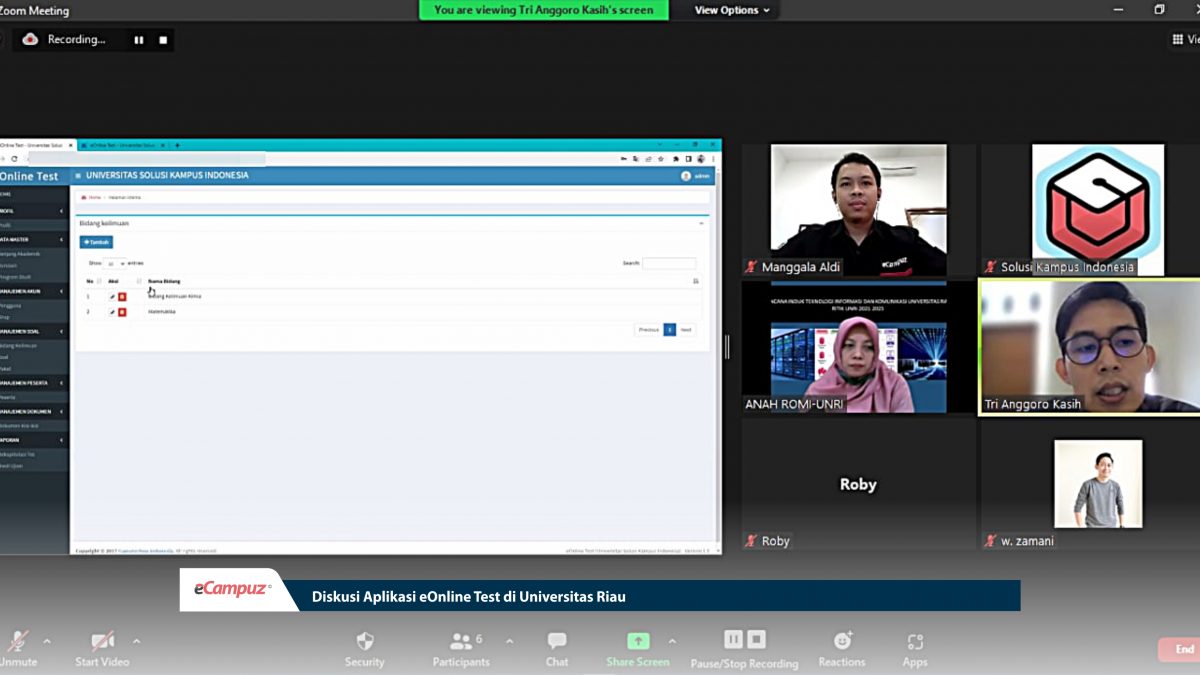This screenshot has width=1200, height=675.
Task: Select ANAH ROMI-UNRI video tile
Action: pyautogui.click(x=859, y=347)
